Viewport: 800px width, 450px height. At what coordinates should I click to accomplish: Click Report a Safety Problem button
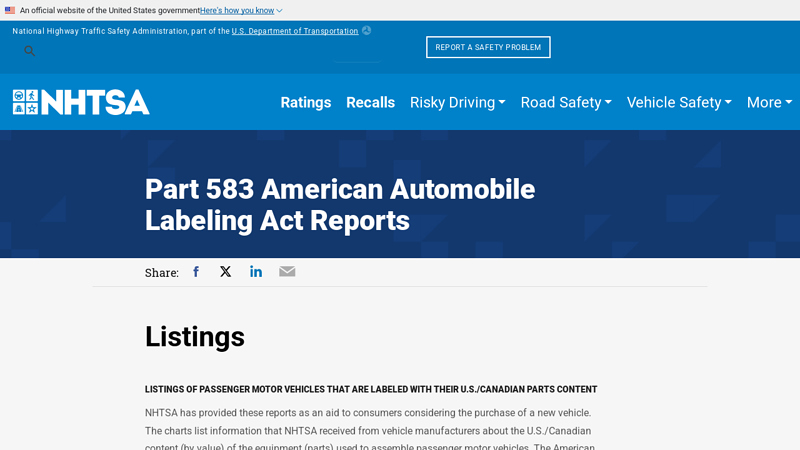click(488, 47)
